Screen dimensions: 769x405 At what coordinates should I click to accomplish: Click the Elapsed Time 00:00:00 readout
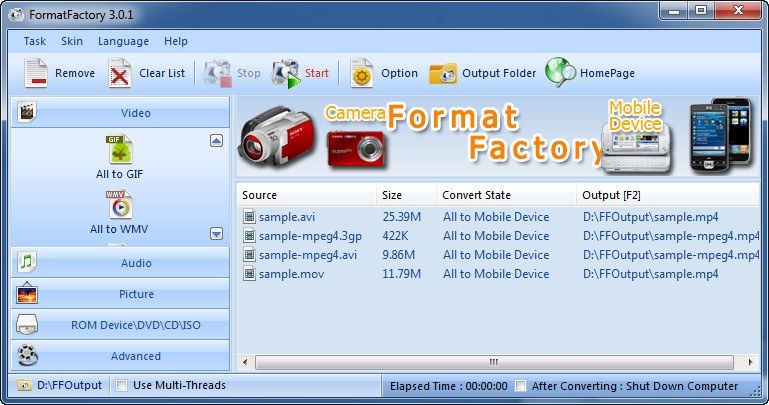pos(448,386)
